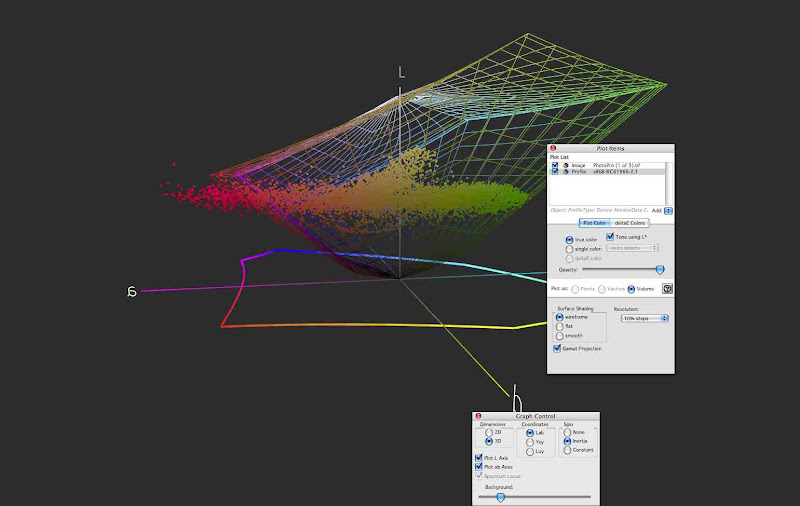Screen dimensions: 800x506
Task: Uncheck the Image row checkbox in Plot List
Action: click(555, 165)
